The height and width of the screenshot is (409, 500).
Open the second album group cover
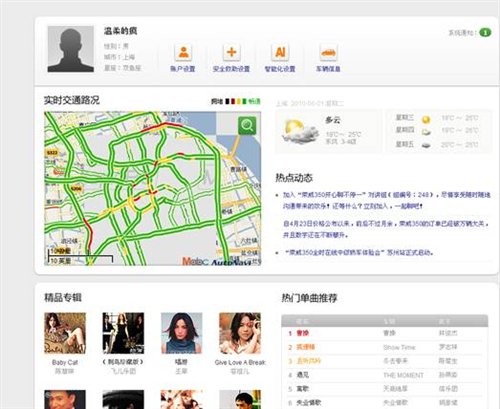(123, 333)
